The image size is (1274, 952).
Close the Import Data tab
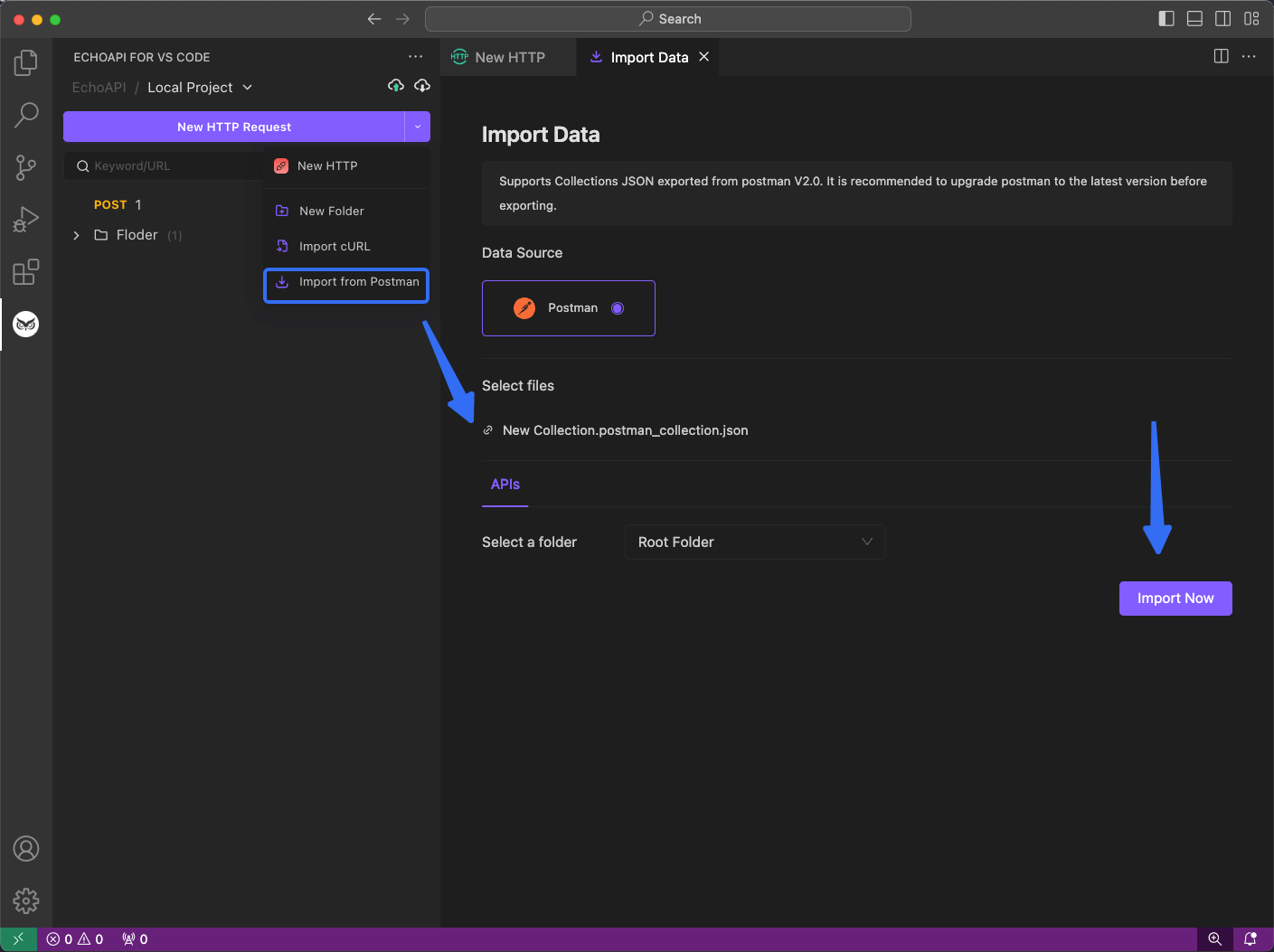(x=703, y=56)
